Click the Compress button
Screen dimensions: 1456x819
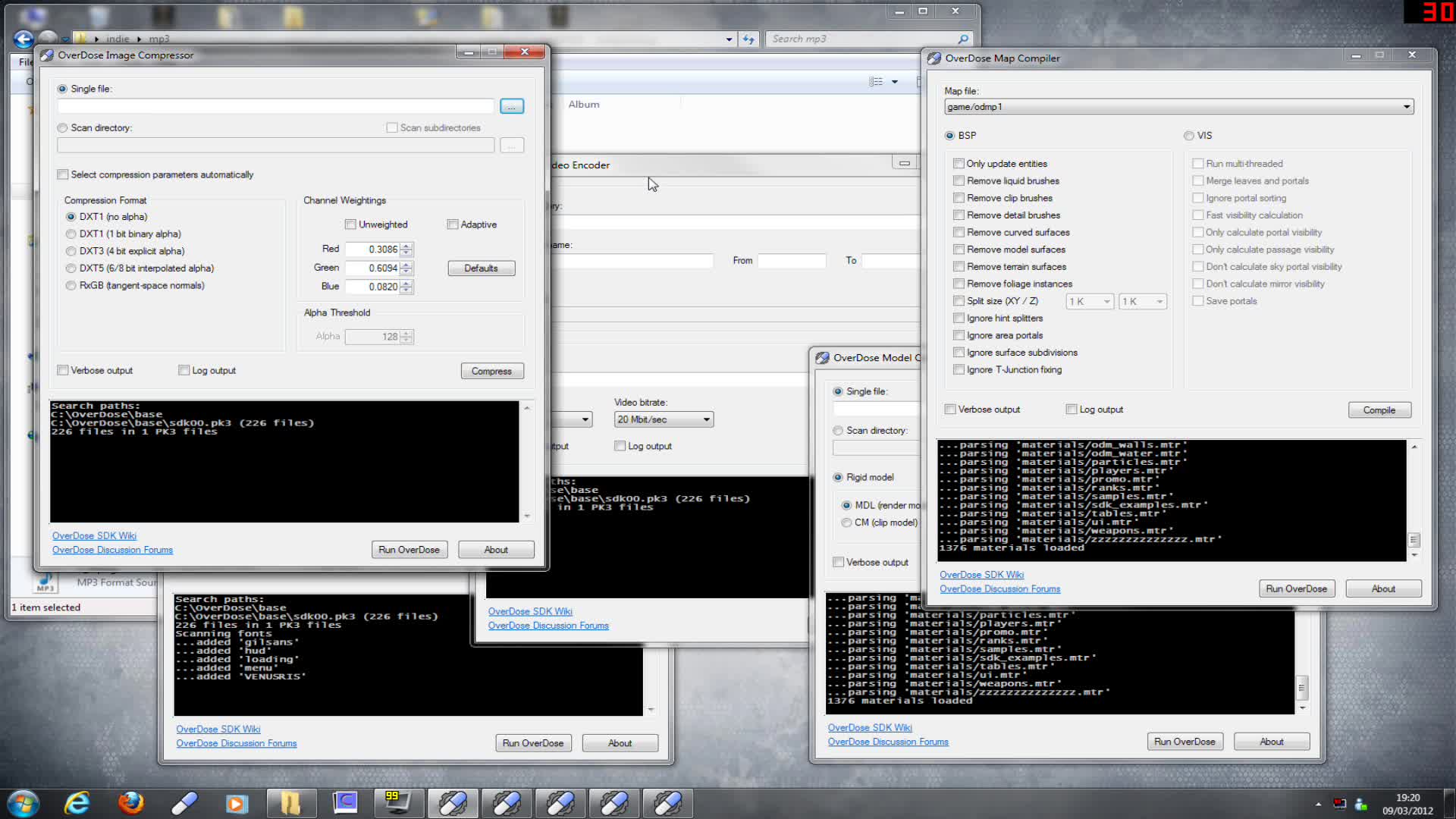coord(492,371)
